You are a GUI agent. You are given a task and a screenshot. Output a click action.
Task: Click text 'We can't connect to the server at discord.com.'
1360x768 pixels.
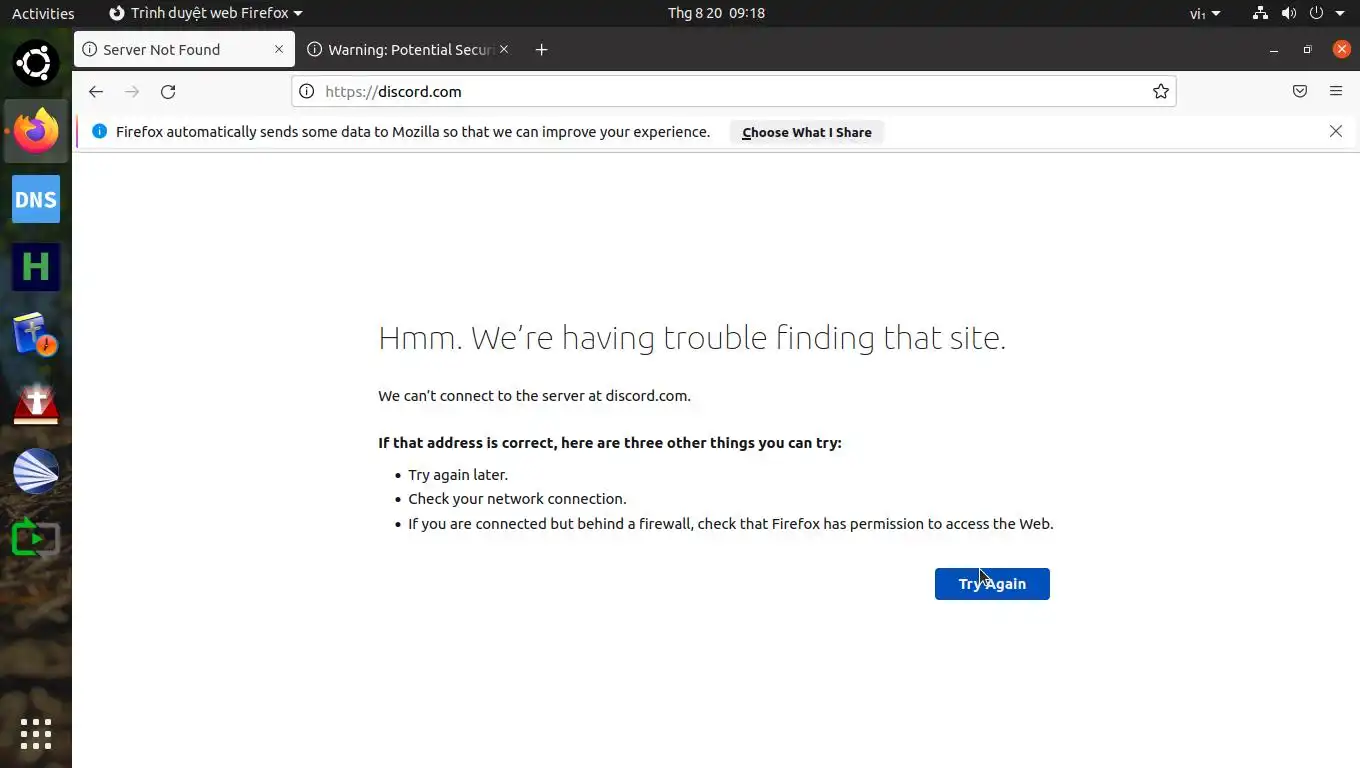534,396
